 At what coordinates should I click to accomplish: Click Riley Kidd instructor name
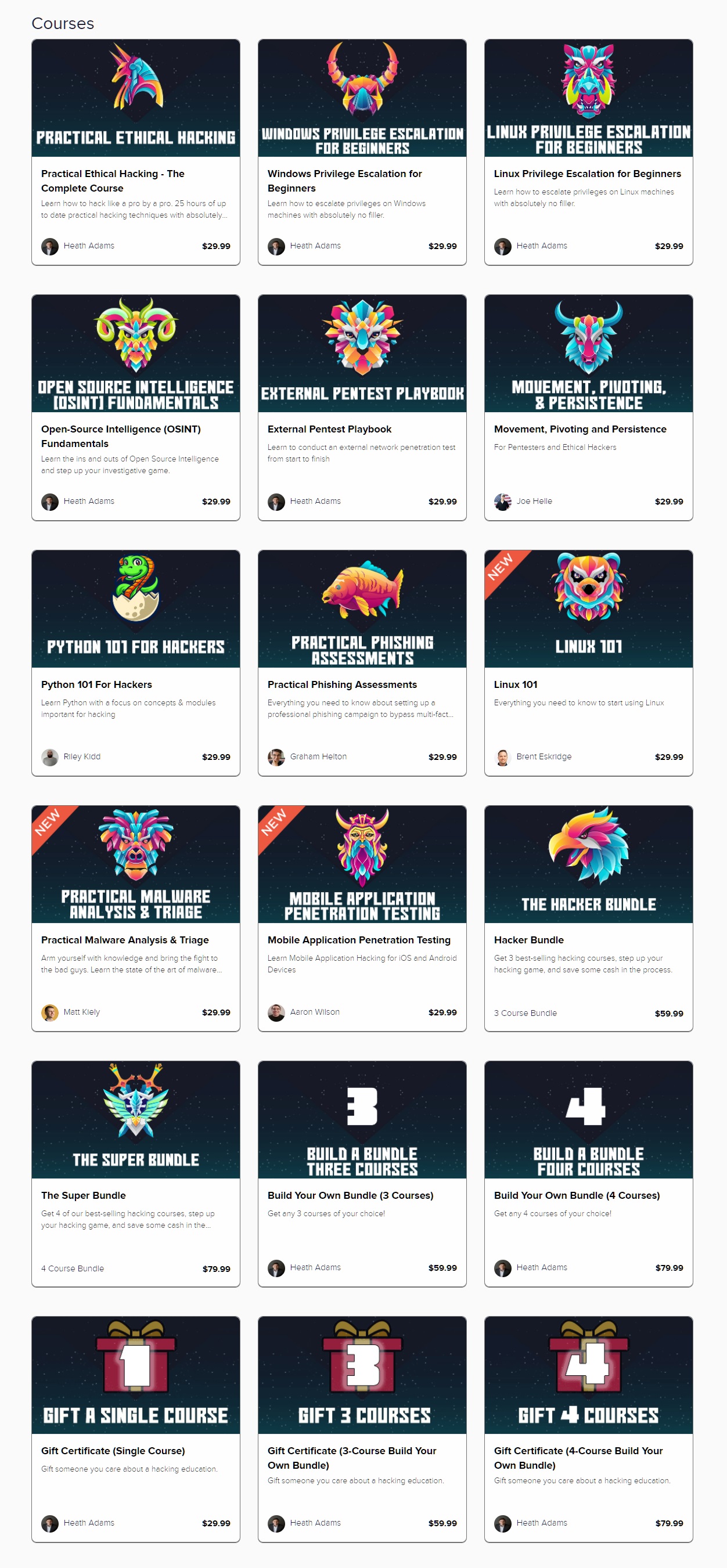82,756
